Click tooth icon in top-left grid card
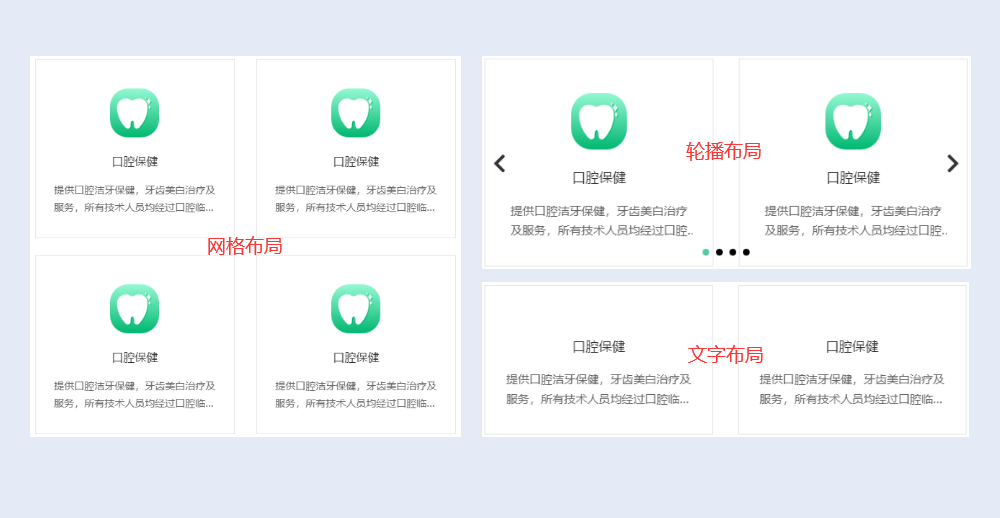 coord(135,113)
